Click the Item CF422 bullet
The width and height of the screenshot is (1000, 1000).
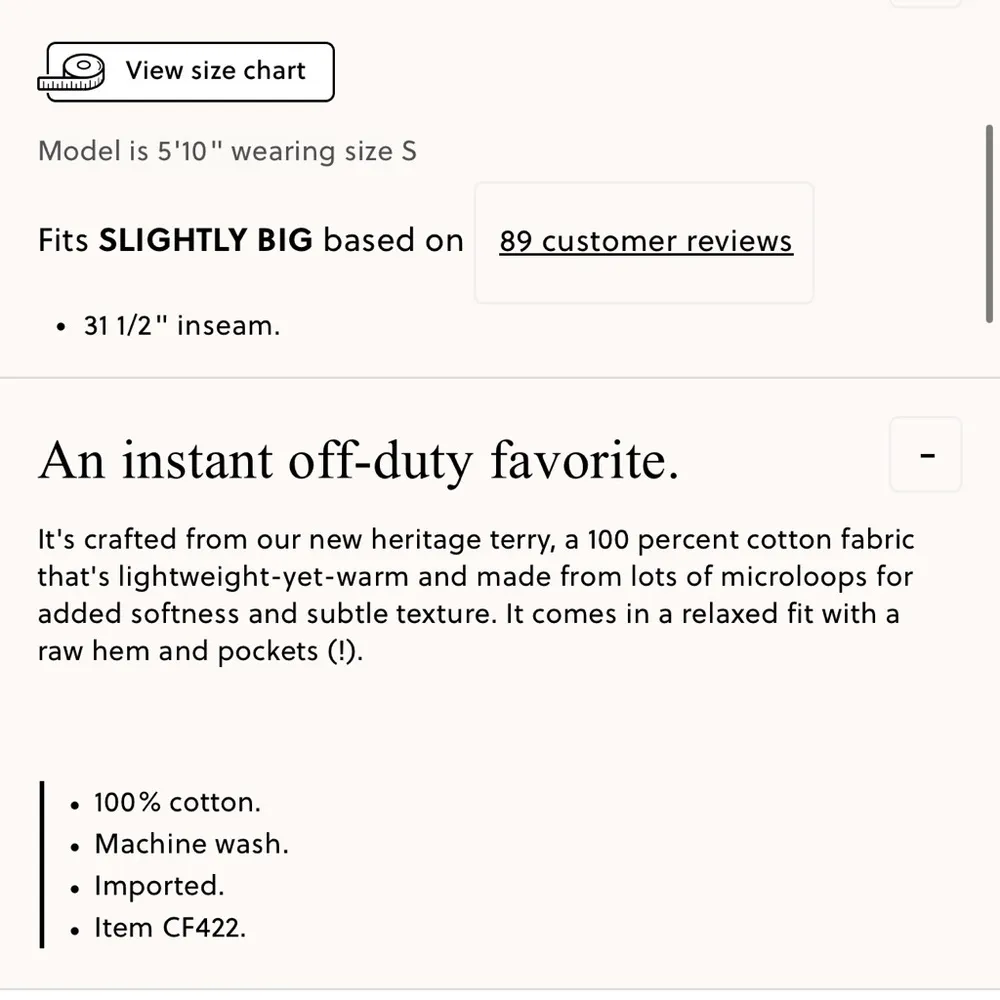point(169,928)
